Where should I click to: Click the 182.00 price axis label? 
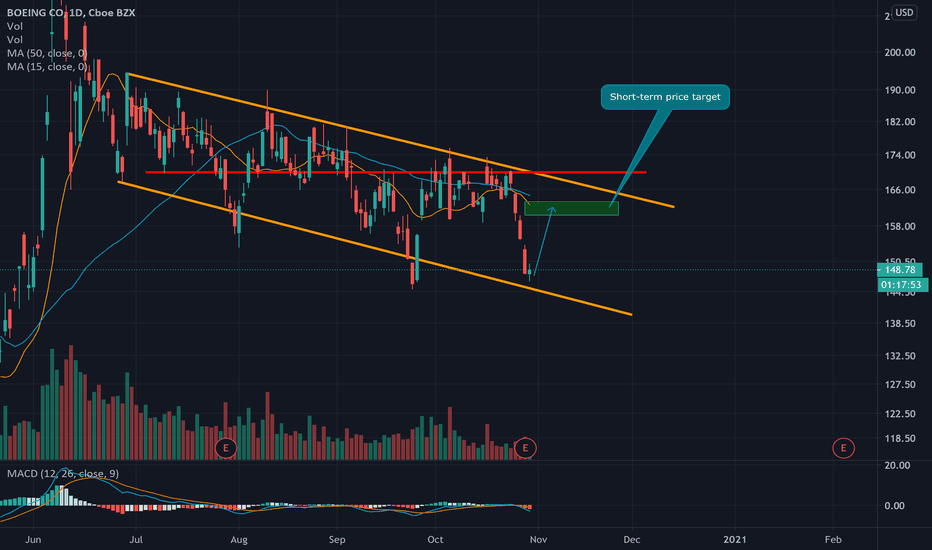tap(900, 121)
